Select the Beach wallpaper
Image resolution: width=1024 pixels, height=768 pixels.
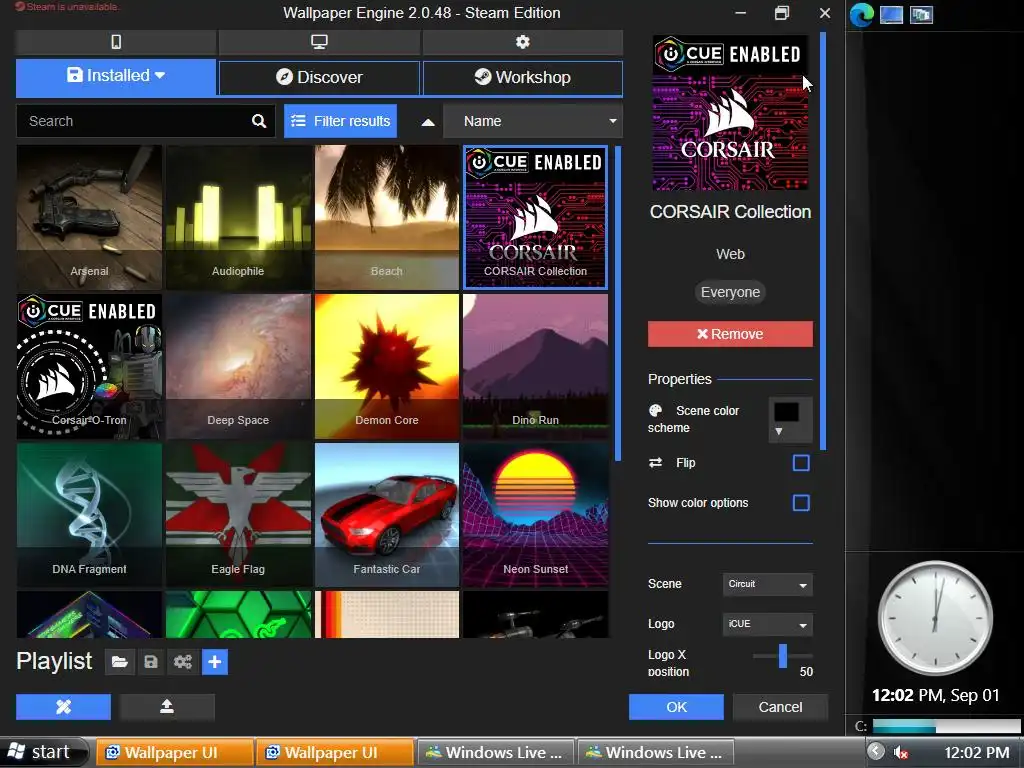387,217
